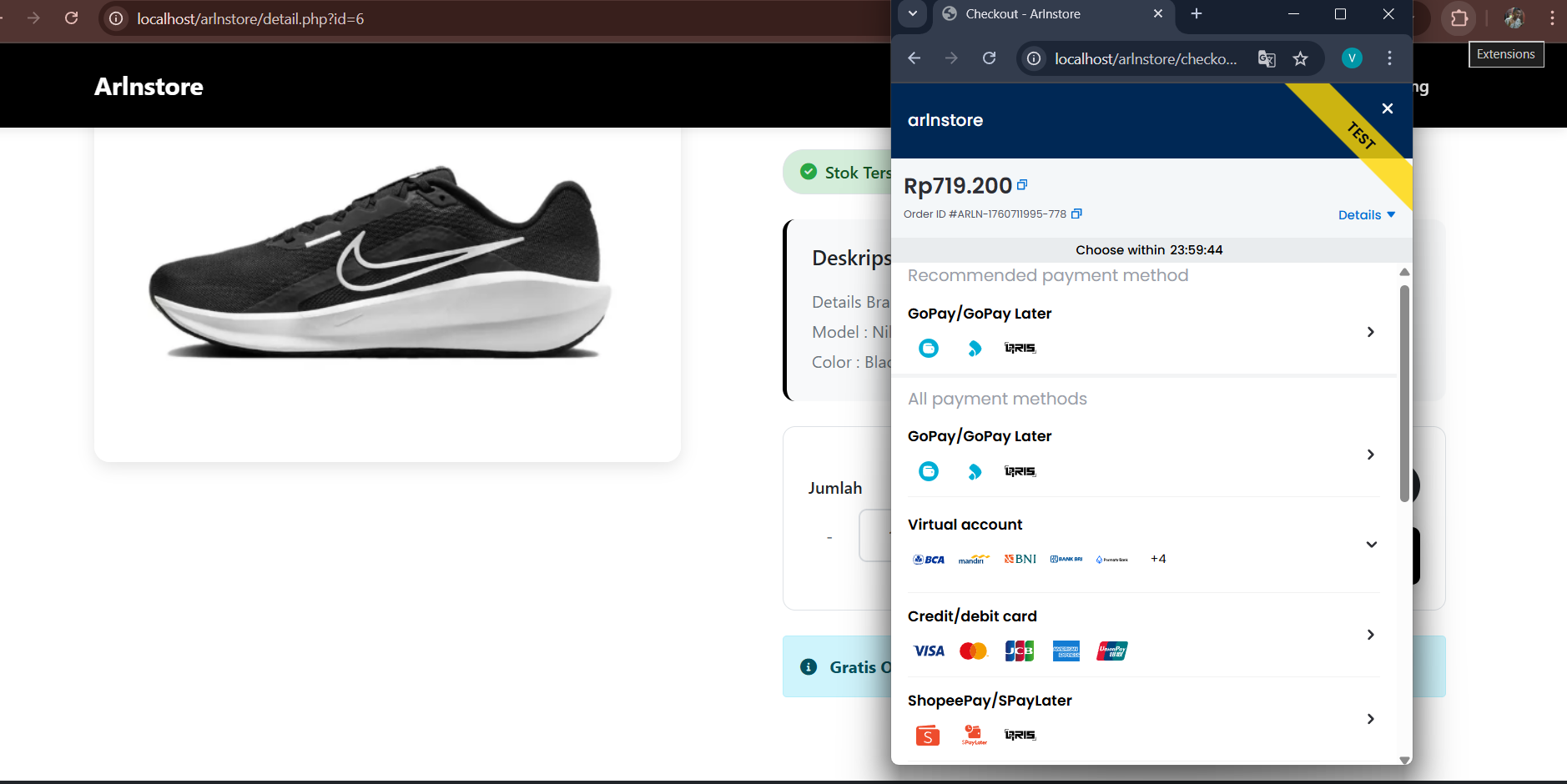
Task: Expand the Virtual account section
Action: [1371, 545]
